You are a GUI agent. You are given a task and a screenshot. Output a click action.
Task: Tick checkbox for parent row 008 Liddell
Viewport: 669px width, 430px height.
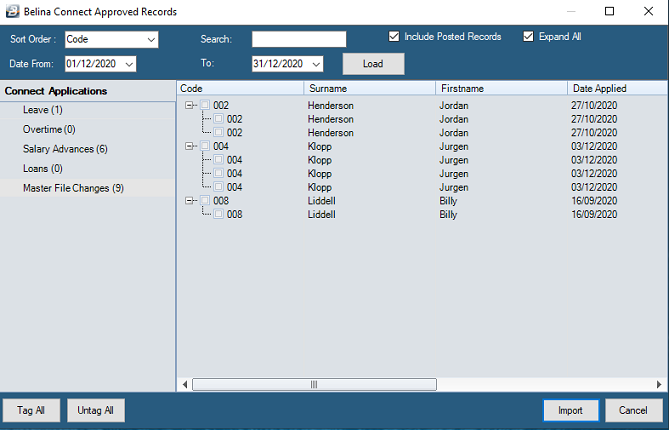[x=205, y=200]
